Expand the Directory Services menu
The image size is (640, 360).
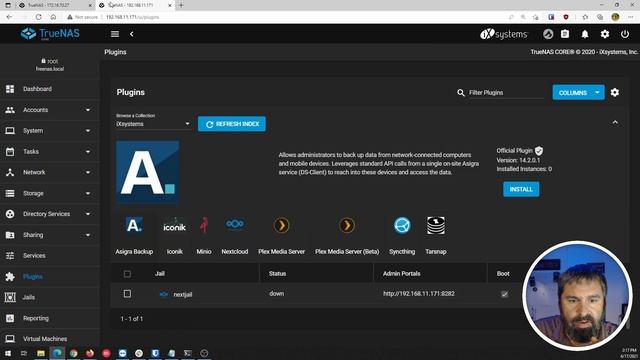point(50,214)
